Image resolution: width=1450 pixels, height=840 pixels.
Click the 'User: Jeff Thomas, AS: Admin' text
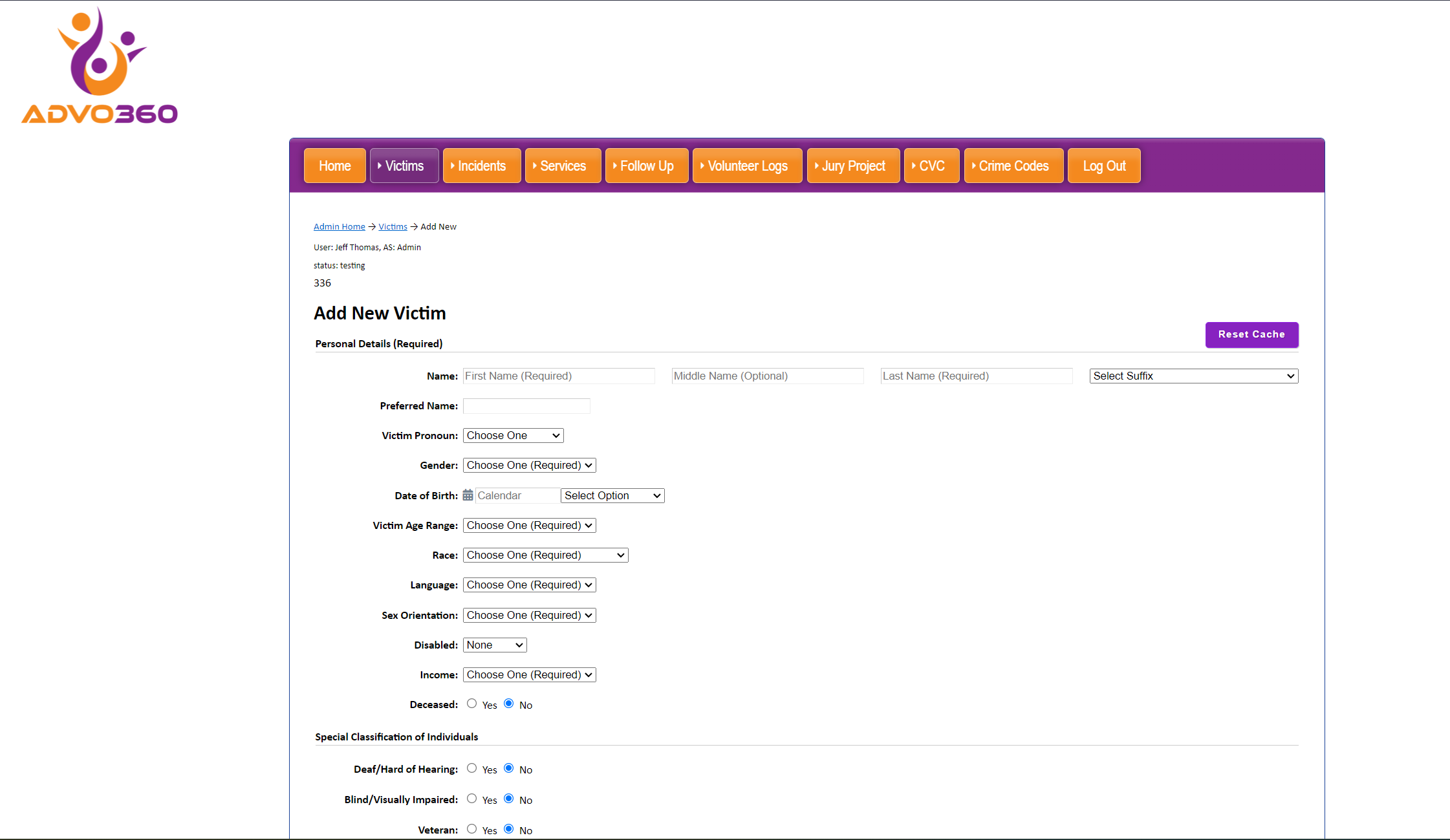pos(367,248)
